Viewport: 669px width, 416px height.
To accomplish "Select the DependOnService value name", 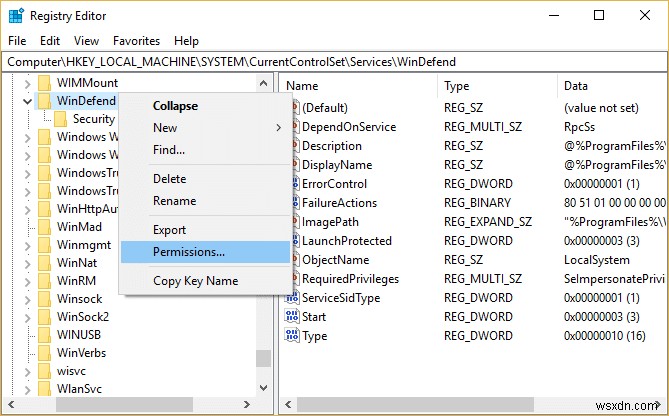I will tap(349, 127).
